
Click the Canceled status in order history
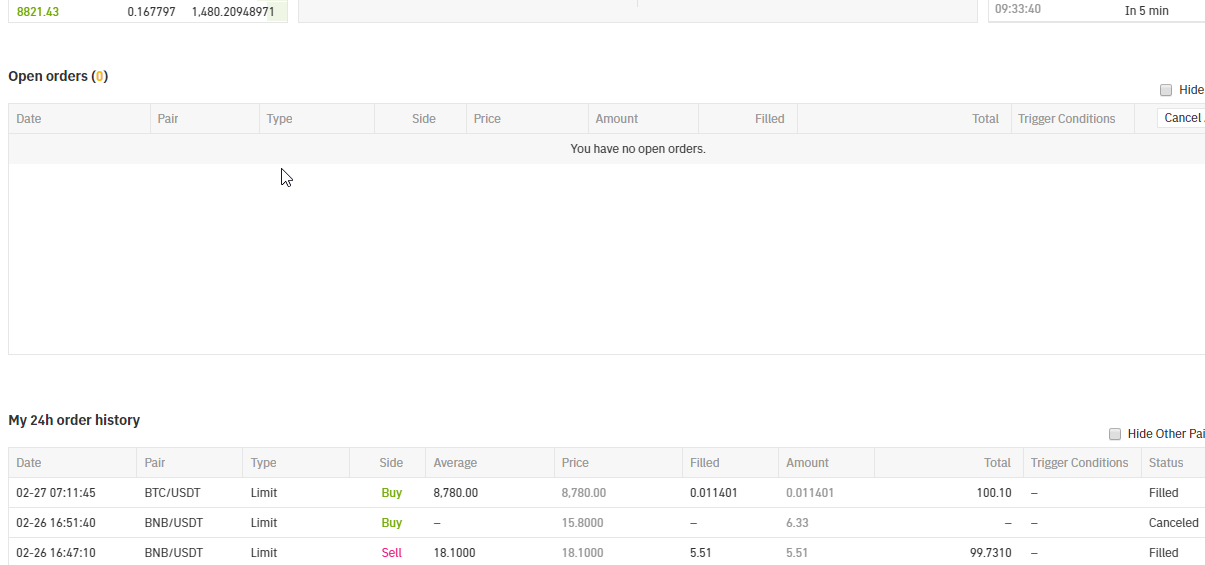pyautogui.click(x=1173, y=523)
